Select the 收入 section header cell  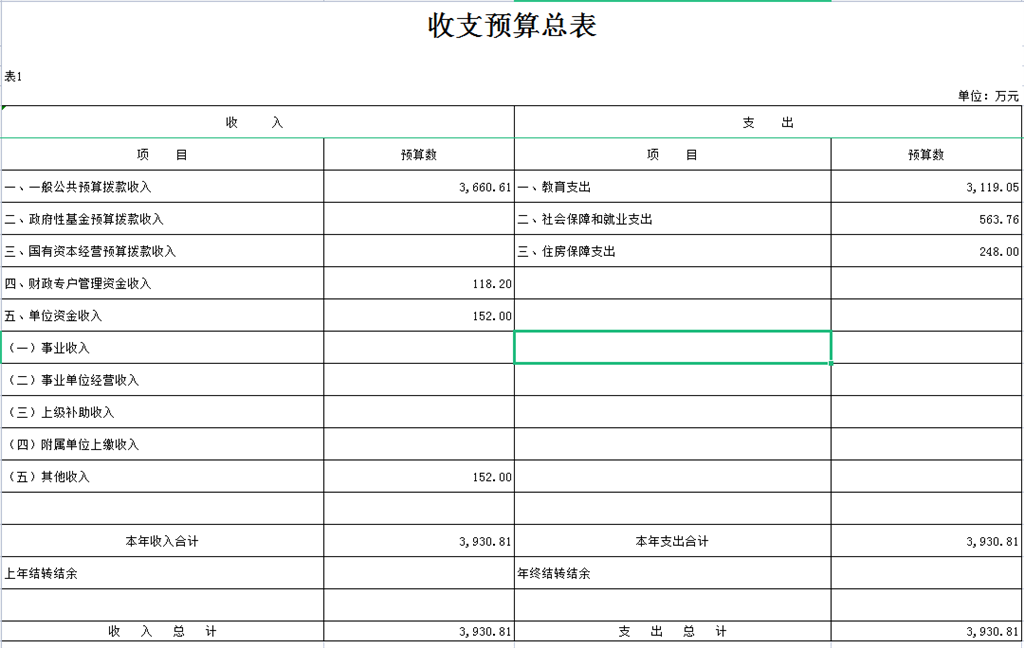click(x=257, y=122)
